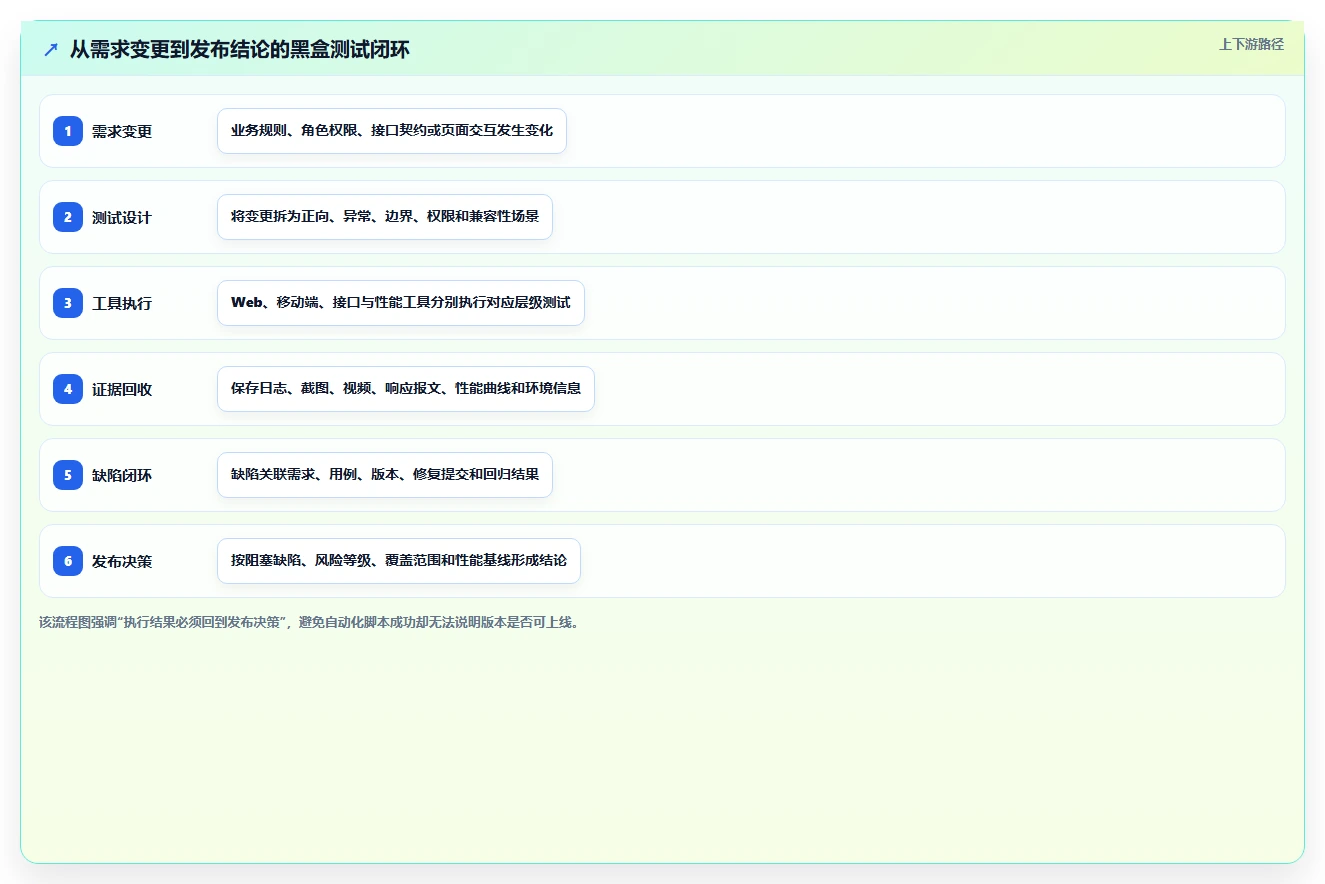Click the description 将变更拆为正向、异常、边界、权限和兼容性场景

pyautogui.click(x=385, y=217)
